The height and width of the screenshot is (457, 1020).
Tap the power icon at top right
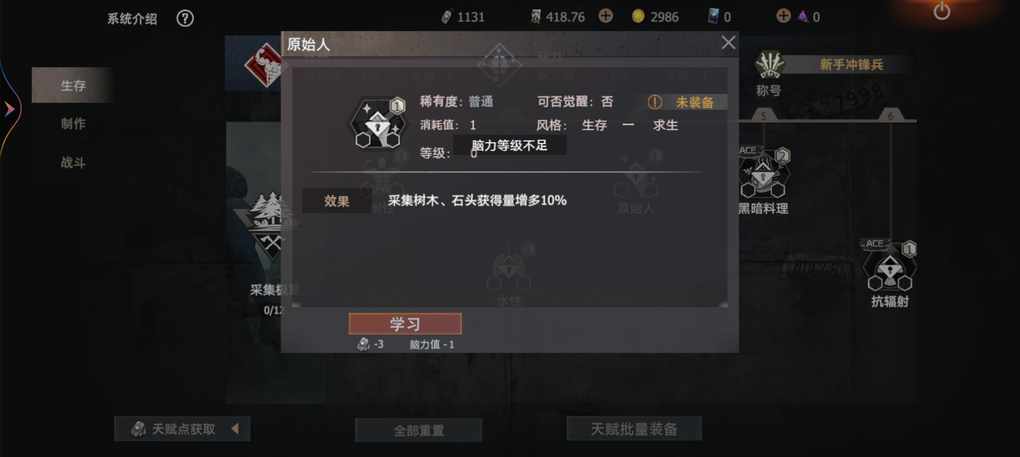tap(941, 11)
